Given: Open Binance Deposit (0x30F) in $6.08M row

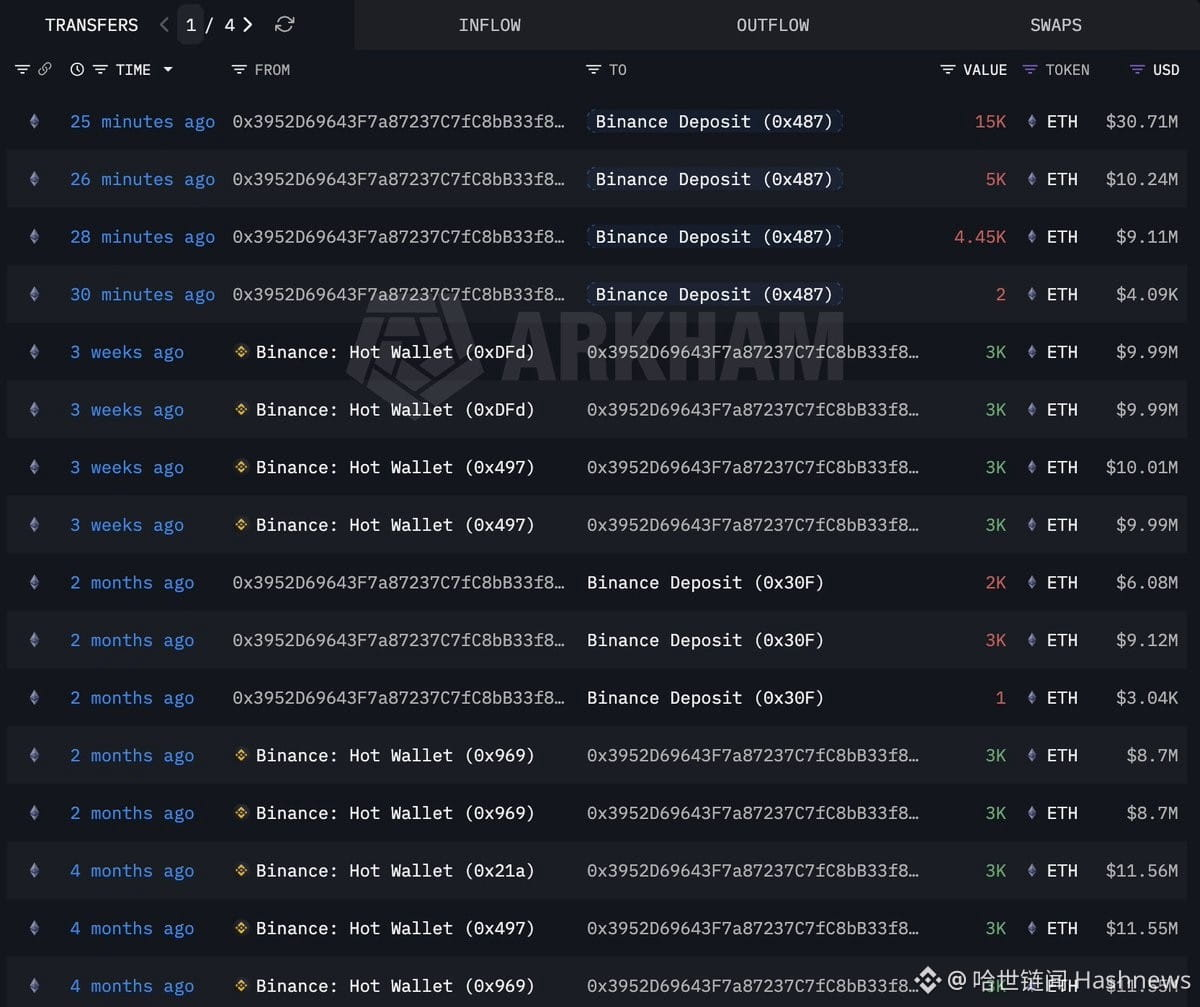Looking at the screenshot, I should coord(705,583).
